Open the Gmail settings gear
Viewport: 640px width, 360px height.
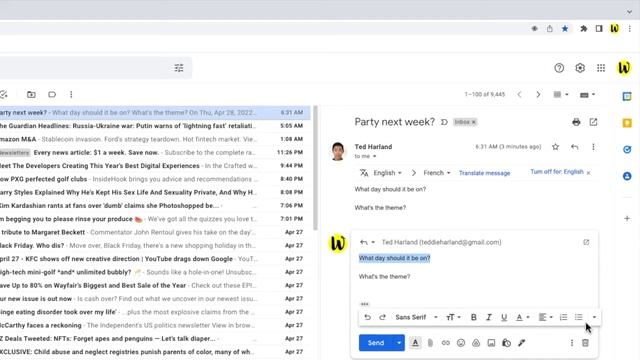point(580,68)
